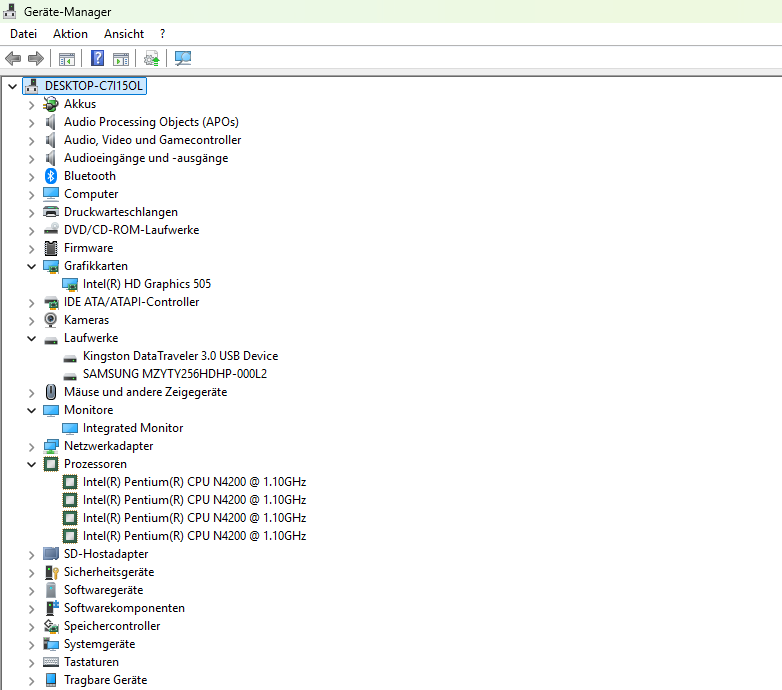Click the Mäuse und andere Zeigegeräte mouse icon
This screenshot has height=690, width=782.
pos(51,392)
